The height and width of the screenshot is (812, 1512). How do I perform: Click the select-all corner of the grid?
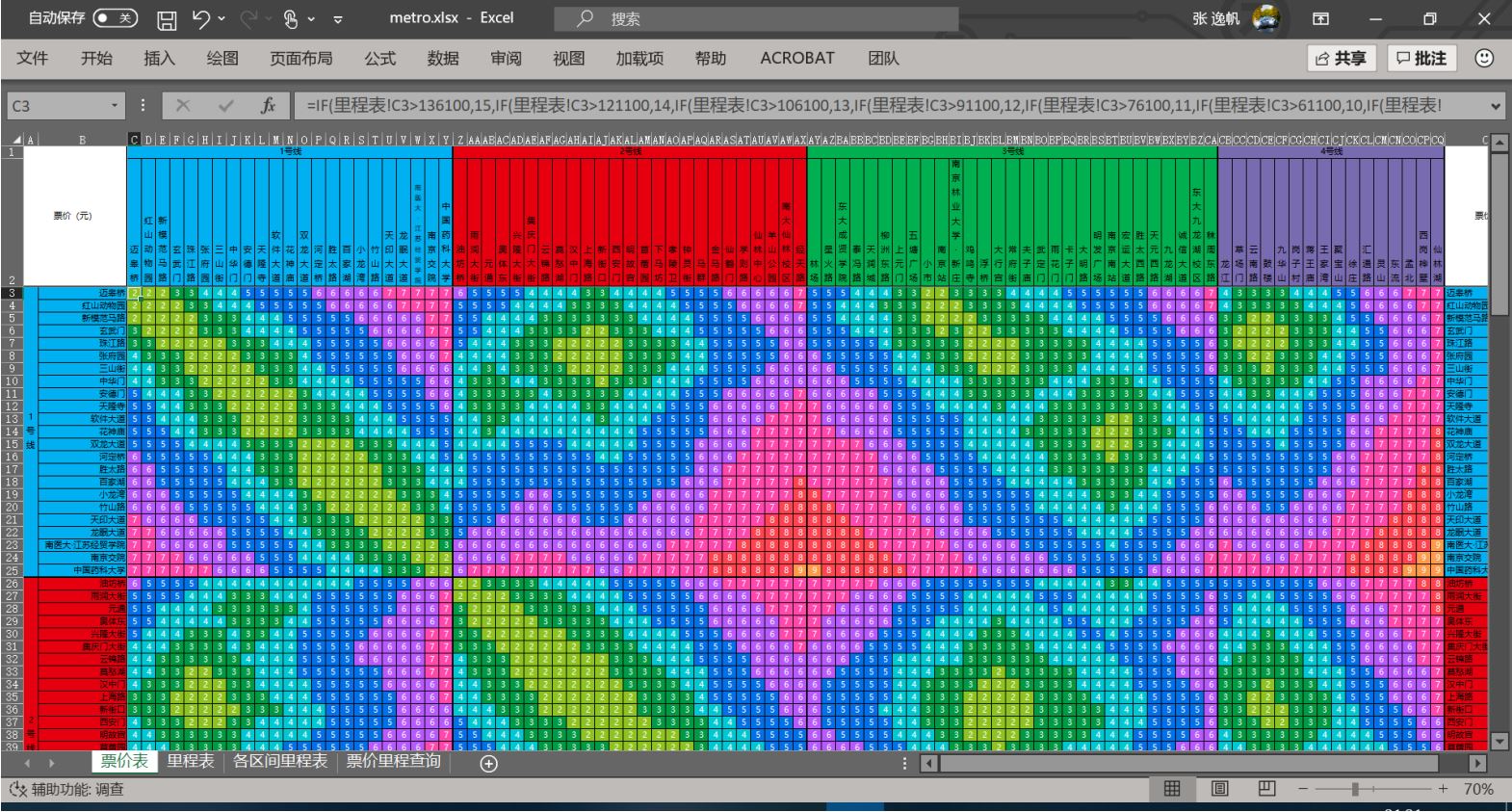[15, 140]
